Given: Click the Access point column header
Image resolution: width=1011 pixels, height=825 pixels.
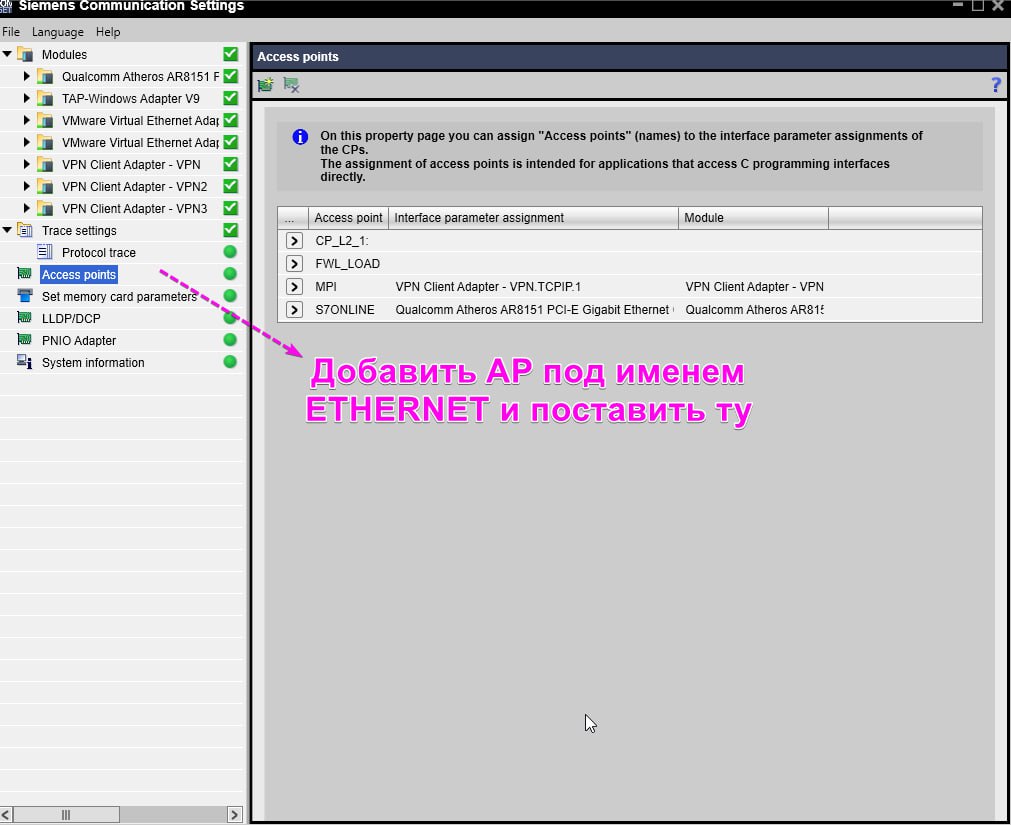Looking at the screenshot, I should coord(348,218).
